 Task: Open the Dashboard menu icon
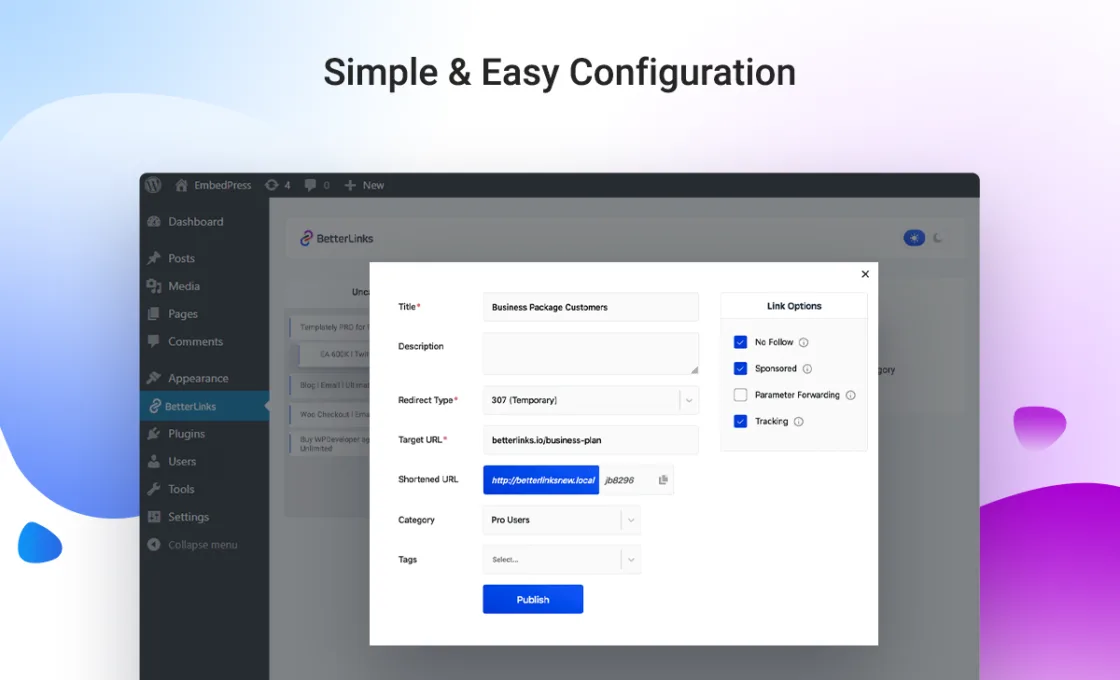154,221
